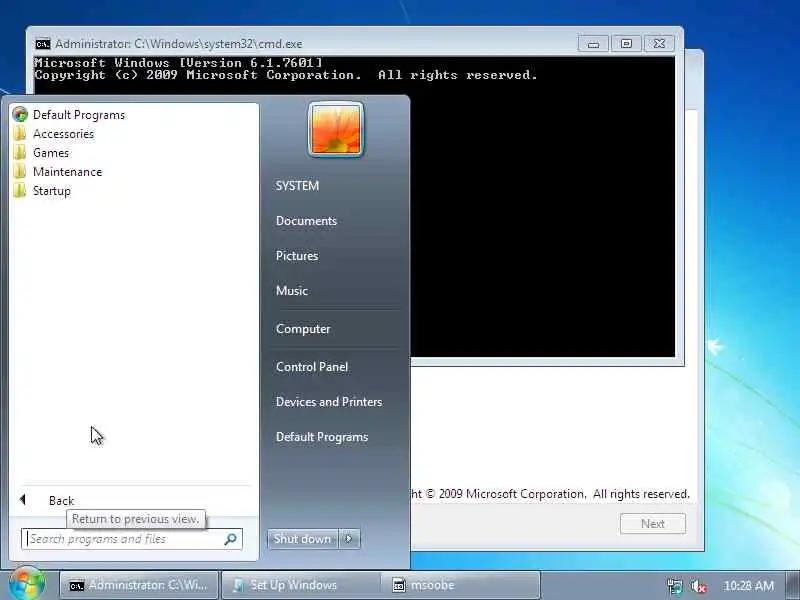Screen dimensions: 800x600
Task: Click the 10:28 AM clock
Action: [748, 585]
